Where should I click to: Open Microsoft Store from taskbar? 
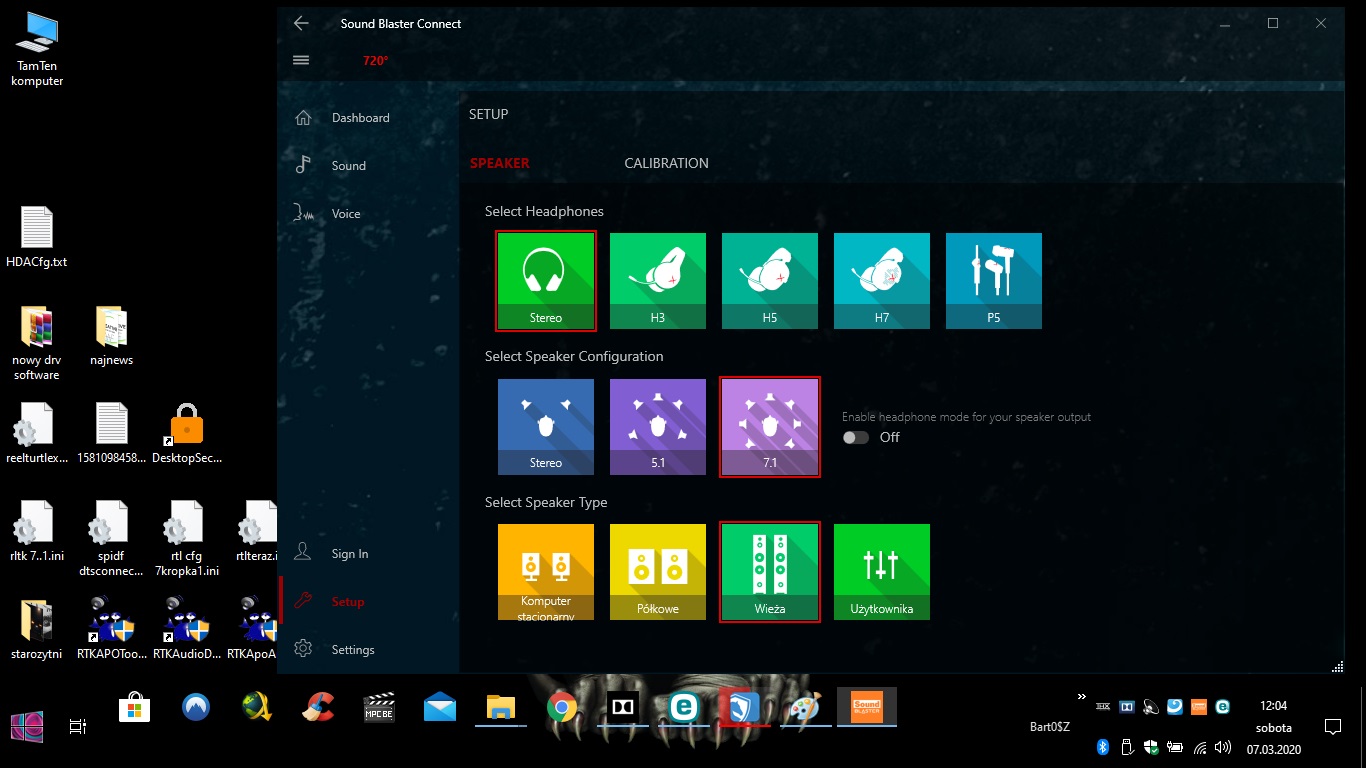[x=134, y=708]
